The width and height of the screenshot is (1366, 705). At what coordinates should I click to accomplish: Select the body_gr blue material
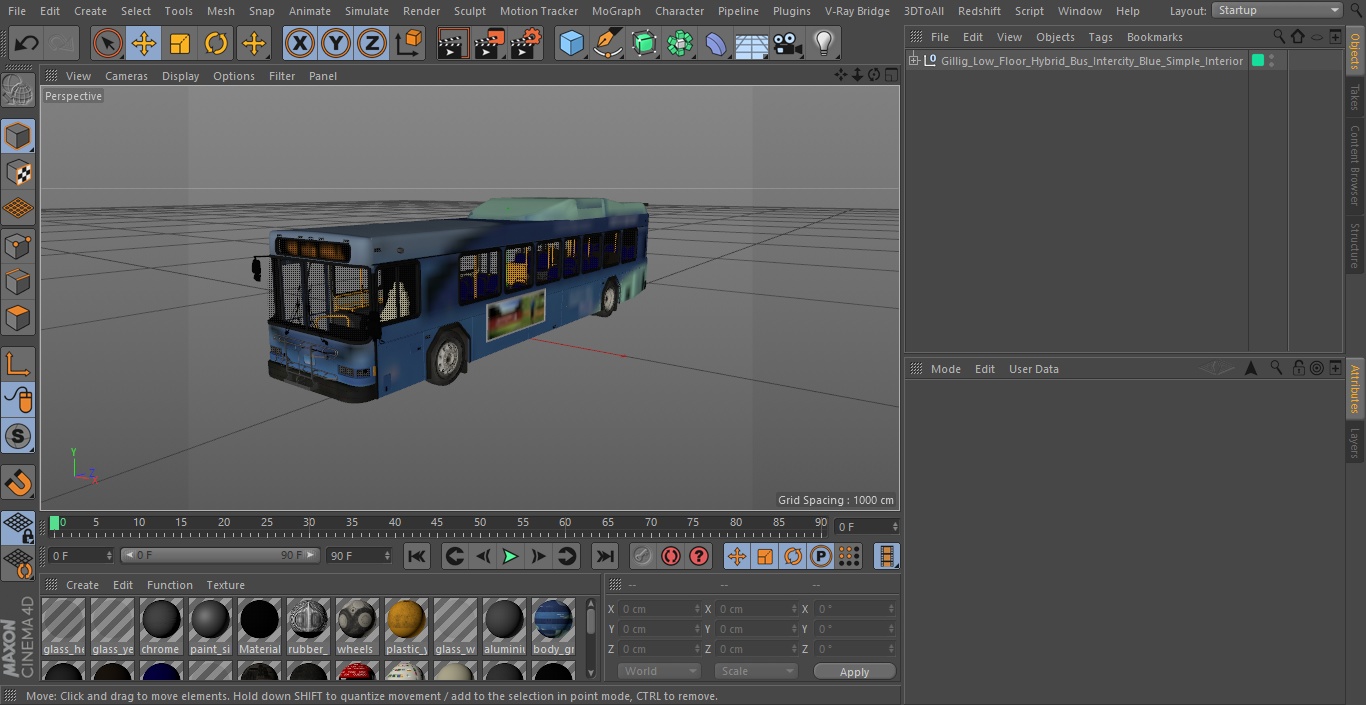click(553, 626)
